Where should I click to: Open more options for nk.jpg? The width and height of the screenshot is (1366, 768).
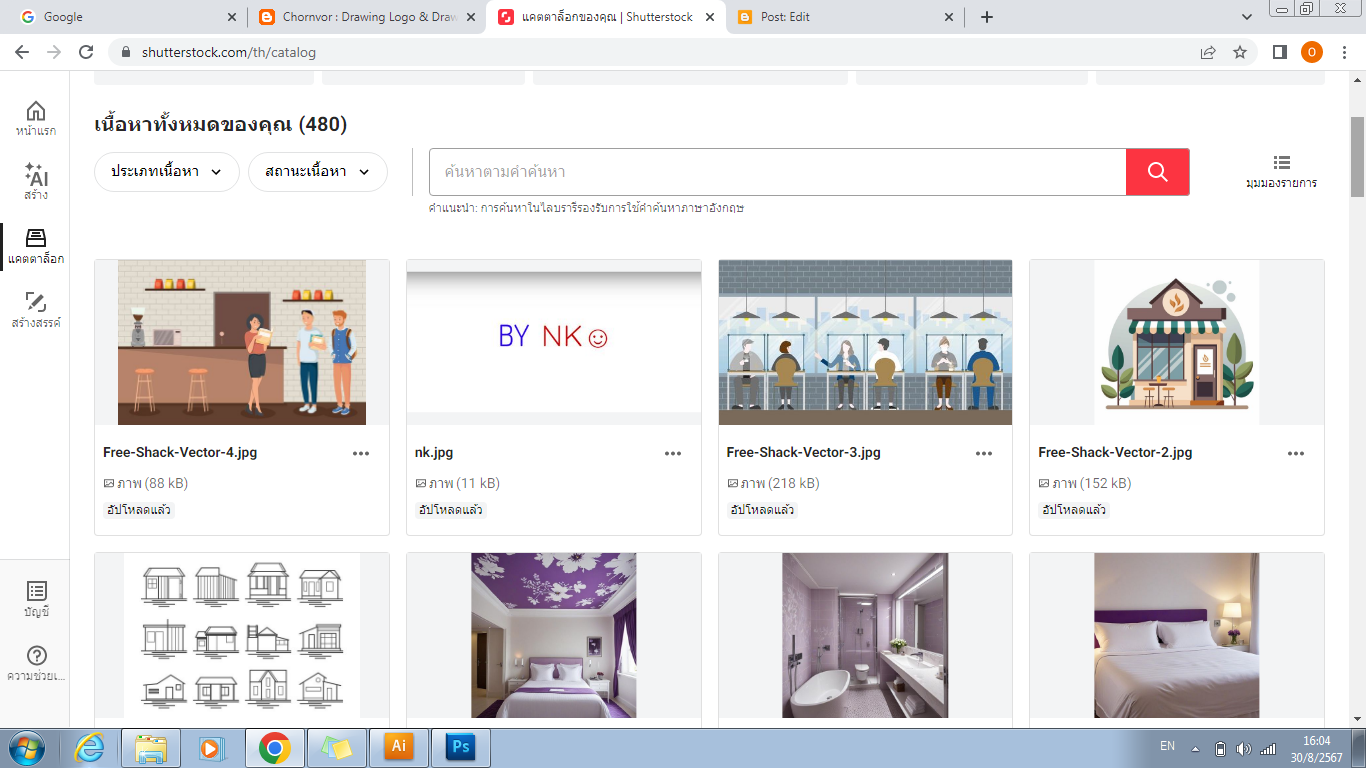(x=673, y=453)
